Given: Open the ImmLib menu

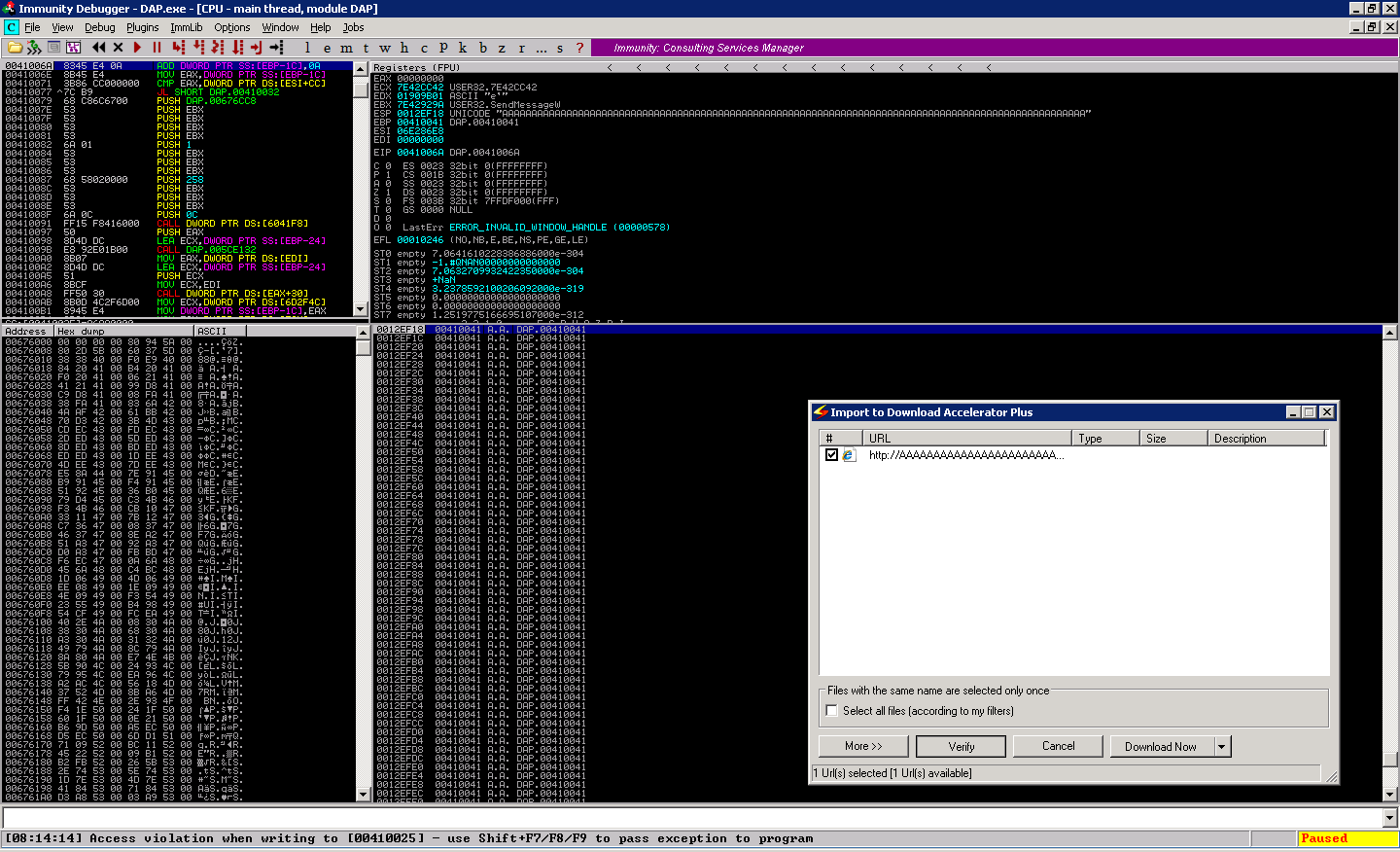Looking at the screenshot, I should [x=187, y=27].
